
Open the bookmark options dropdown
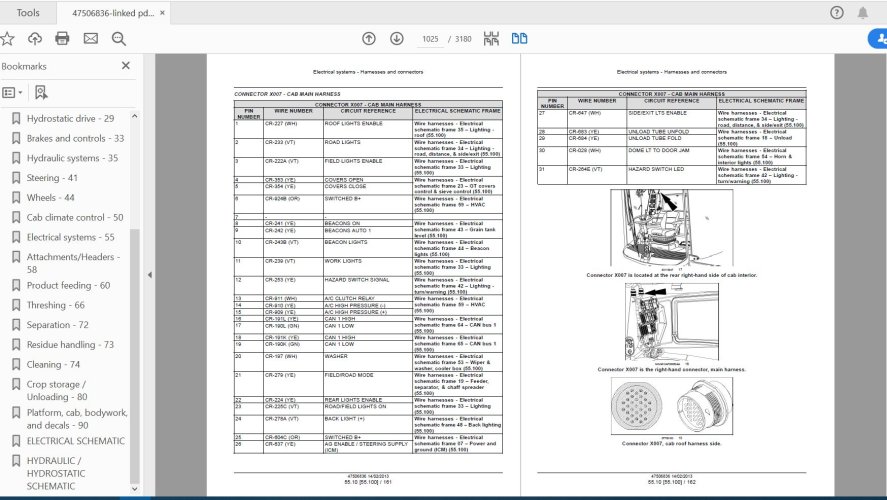tap(12, 92)
